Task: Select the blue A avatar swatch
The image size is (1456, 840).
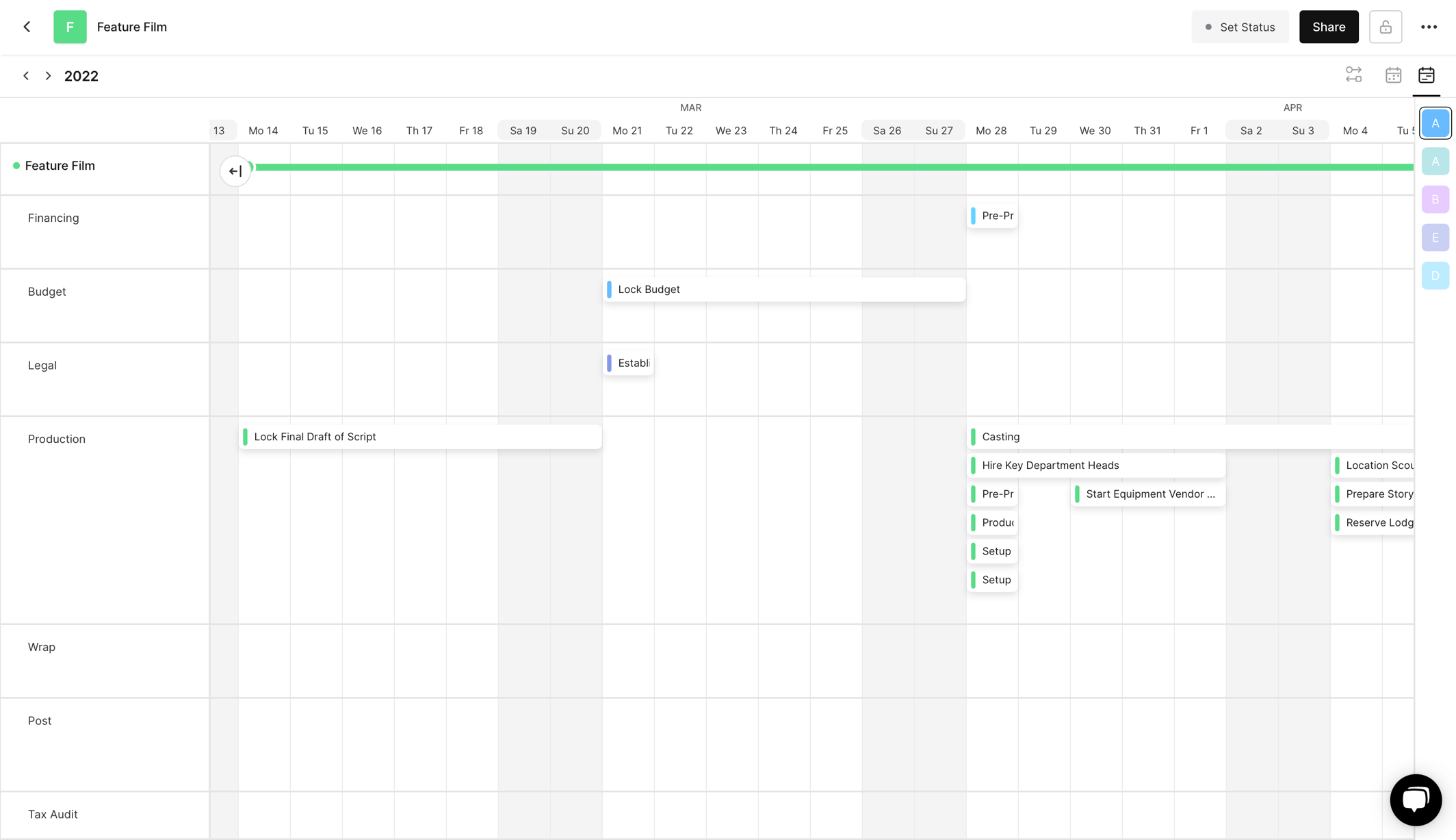Action: [x=1435, y=123]
